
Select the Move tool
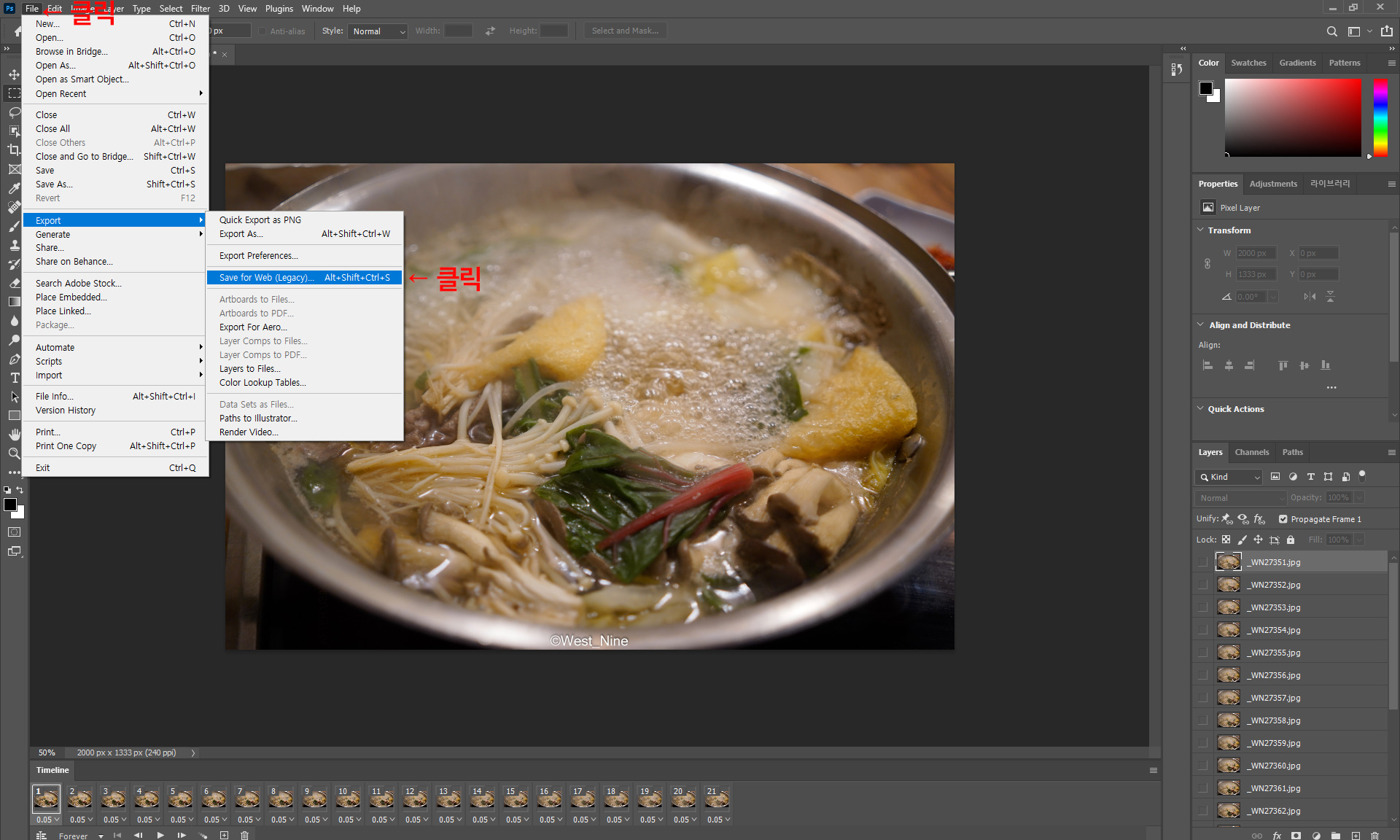14,74
